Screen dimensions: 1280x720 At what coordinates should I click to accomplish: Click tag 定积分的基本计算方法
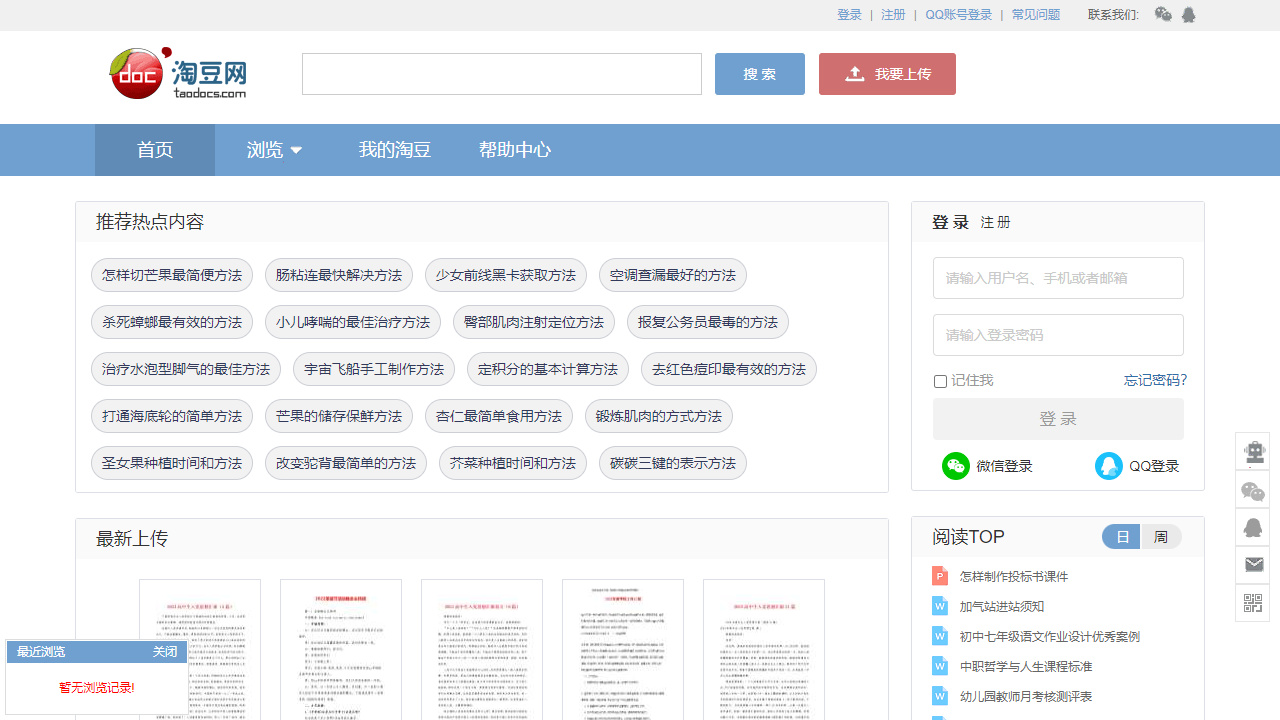(x=548, y=369)
